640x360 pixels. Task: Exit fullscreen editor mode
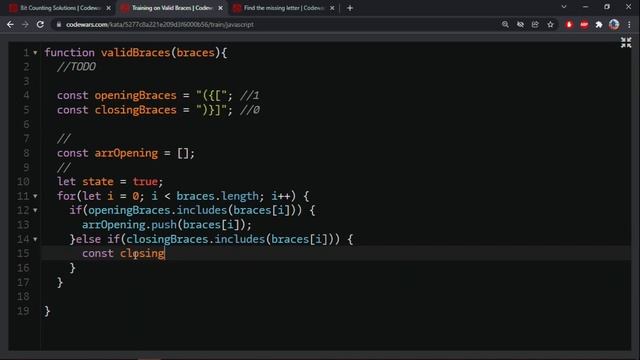(626, 42)
